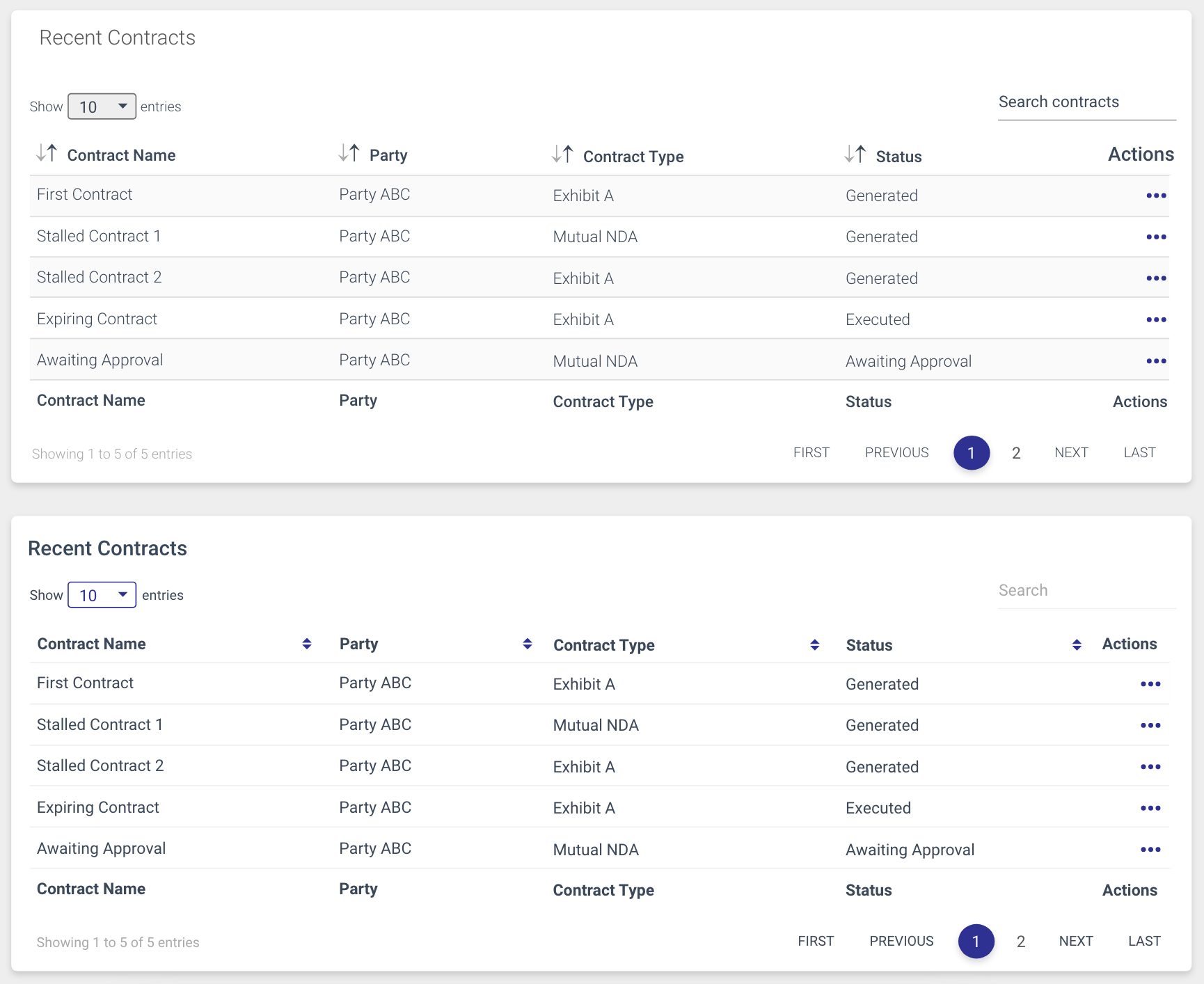This screenshot has height=984, width=1204.
Task: Click the Search contracts input field
Action: pyautogui.click(x=1086, y=102)
